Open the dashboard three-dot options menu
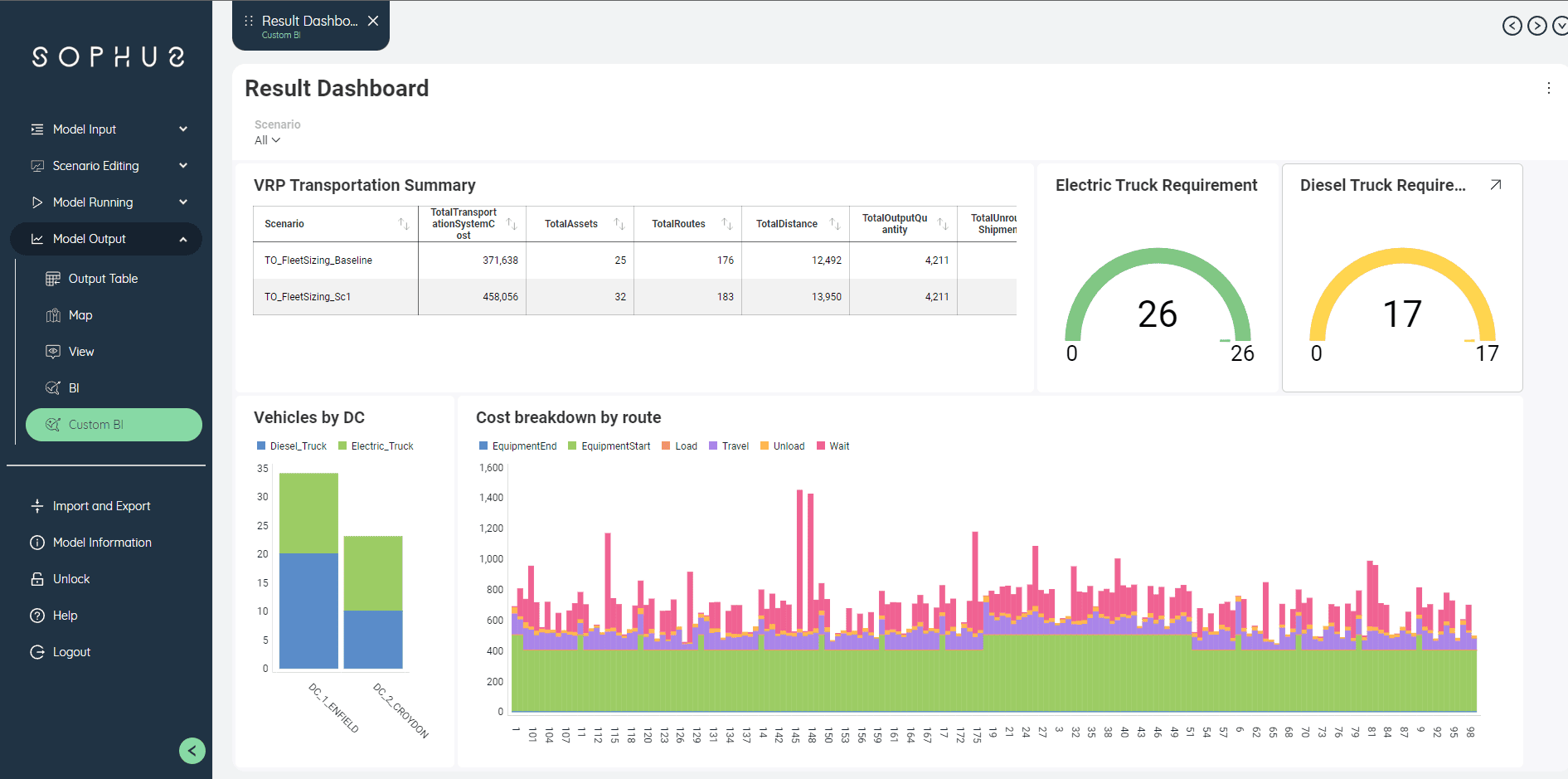This screenshot has height=779, width=1568. pyautogui.click(x=1548, y=89)
